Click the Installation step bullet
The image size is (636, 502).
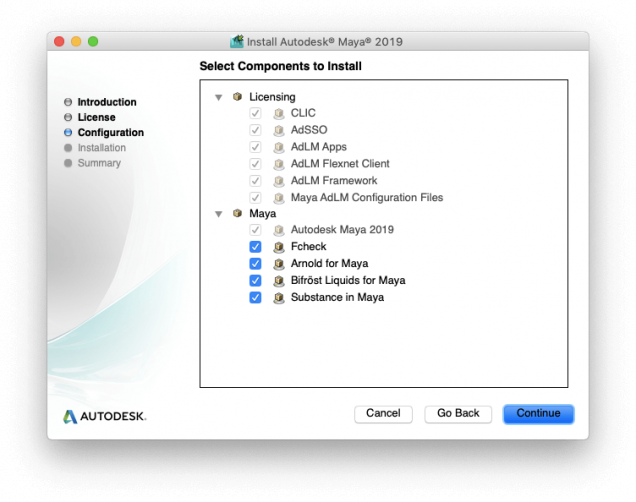tap(68, 148)
